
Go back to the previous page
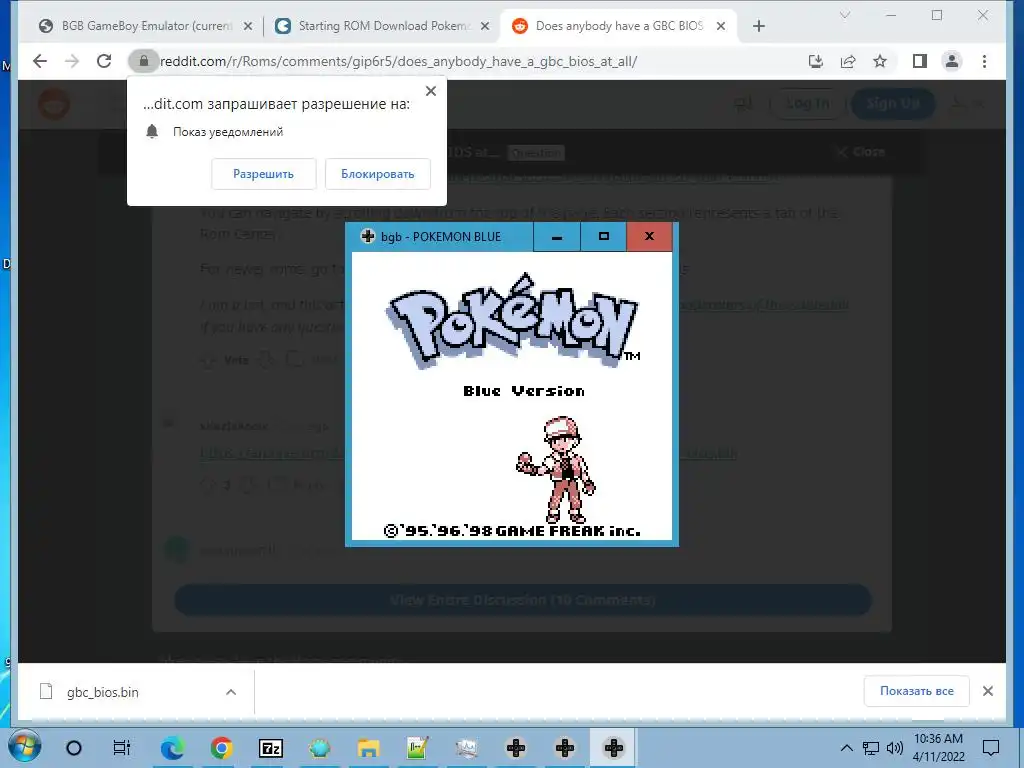[x=40, y=61]
